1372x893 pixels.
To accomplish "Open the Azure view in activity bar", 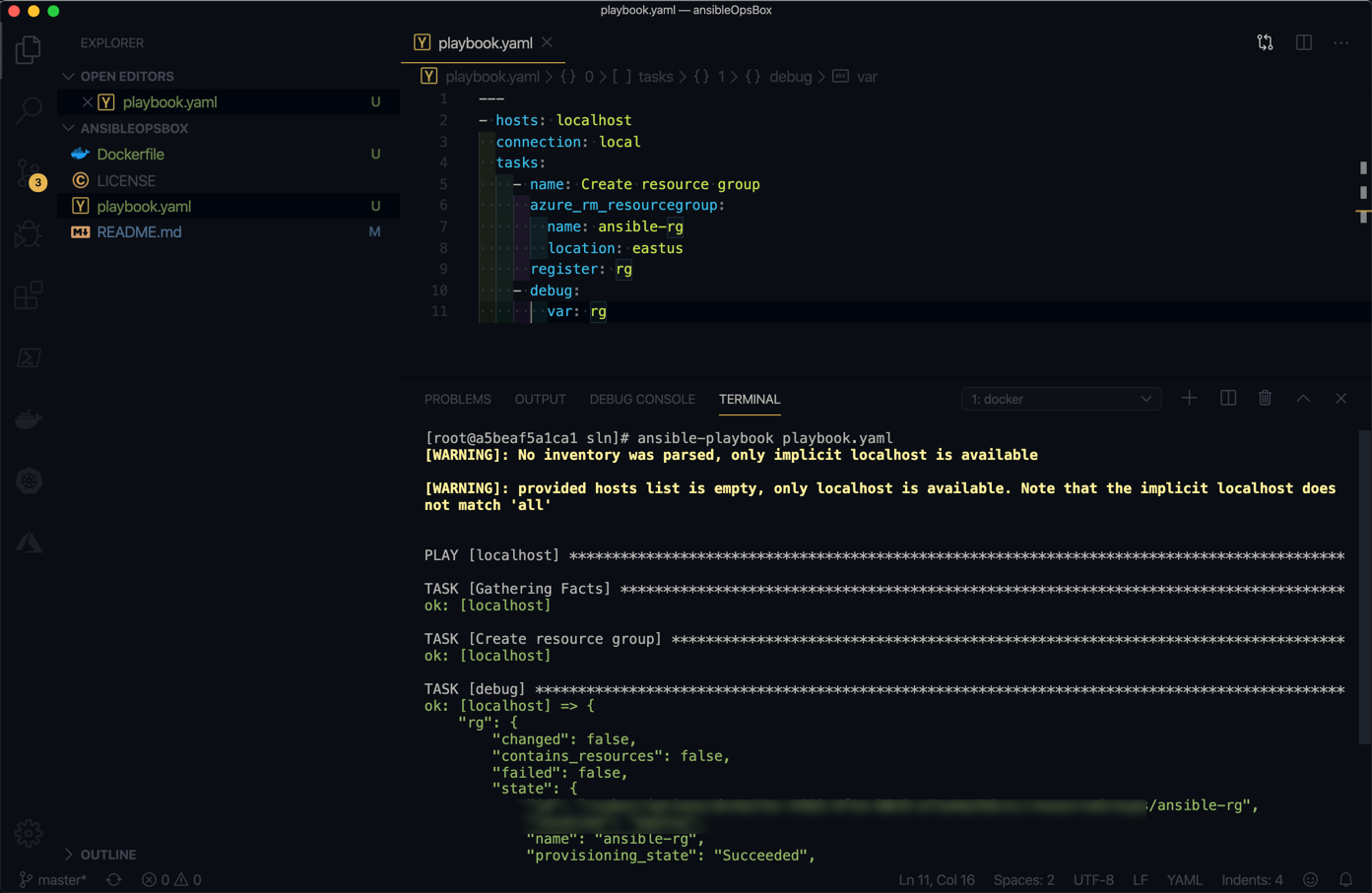I will (29, 542).
